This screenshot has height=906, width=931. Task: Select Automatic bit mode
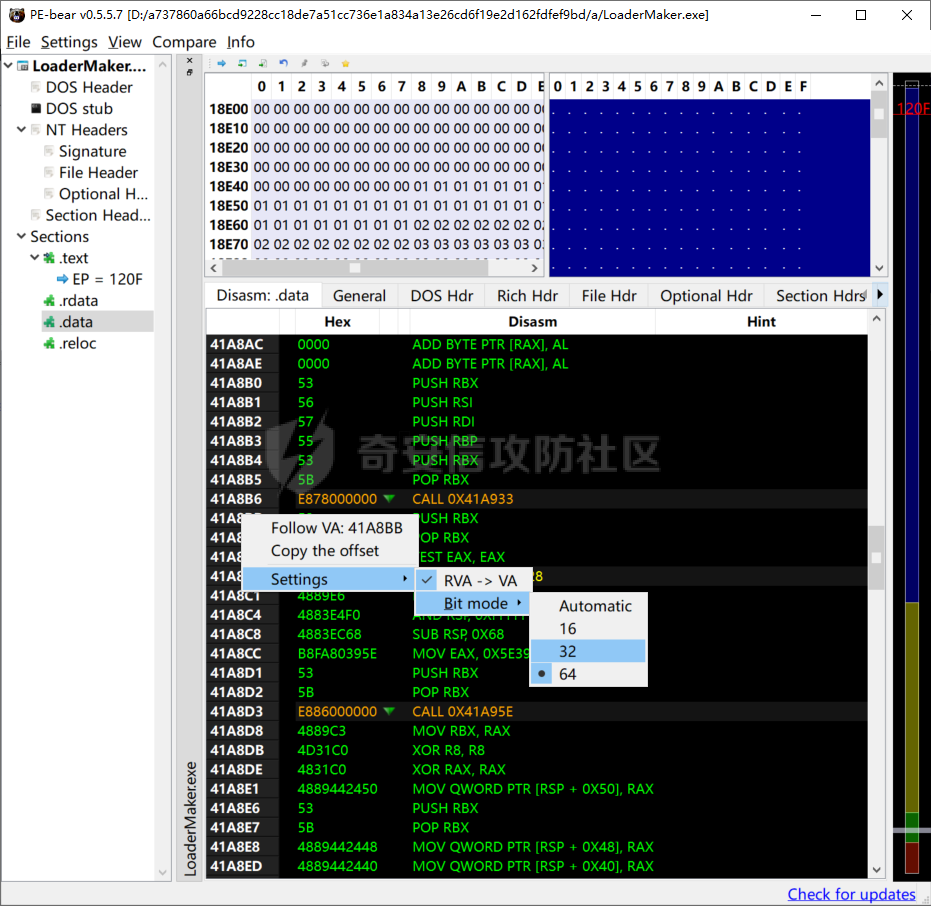coord(595,606)
